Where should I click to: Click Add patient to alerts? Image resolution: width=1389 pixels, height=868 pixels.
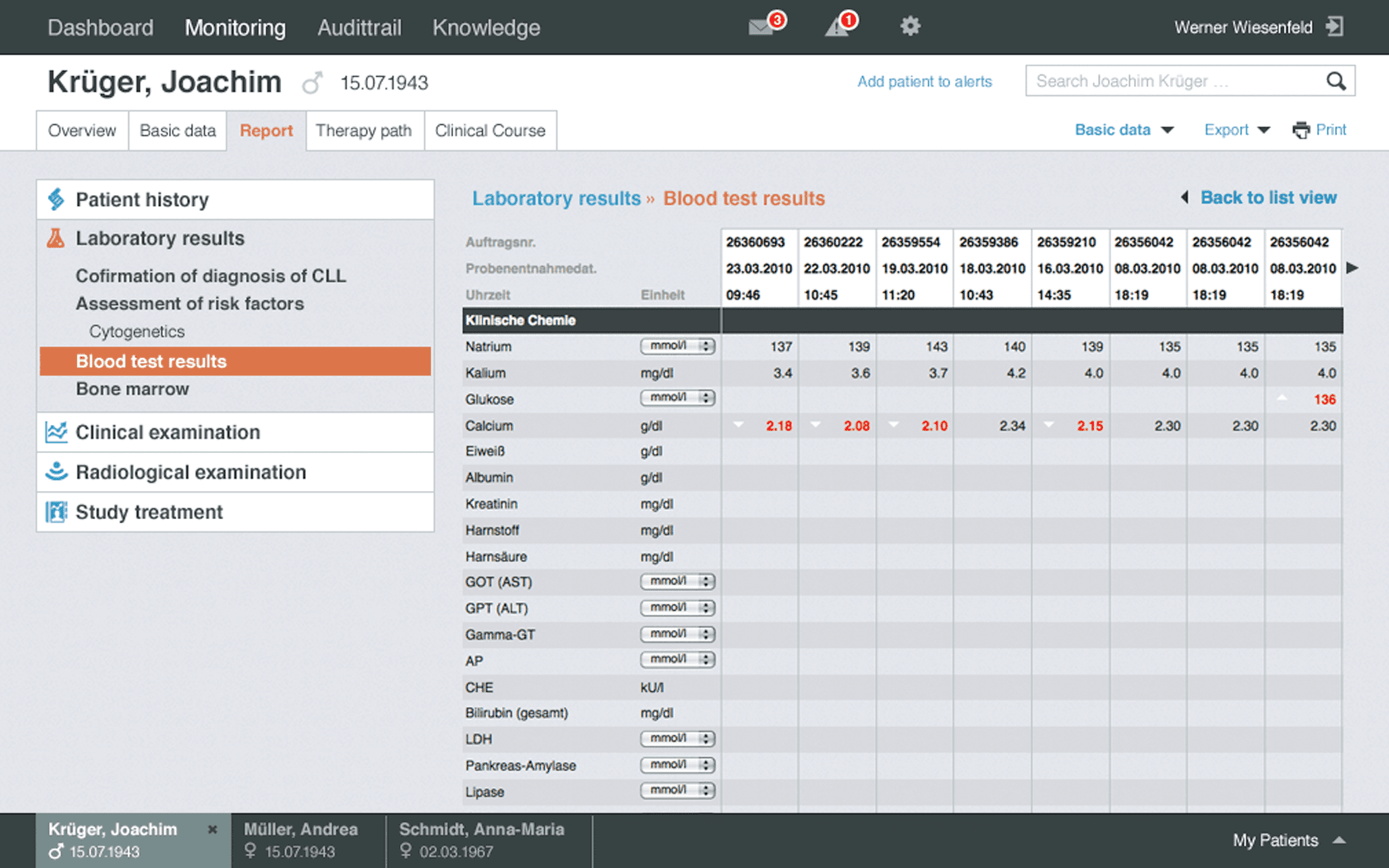924,81
